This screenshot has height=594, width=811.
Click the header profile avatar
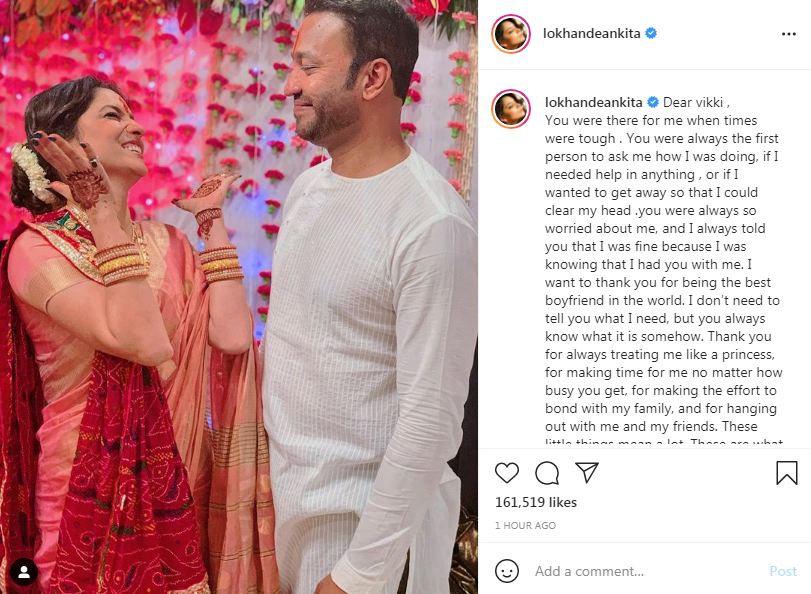click(x=511, y=34)
